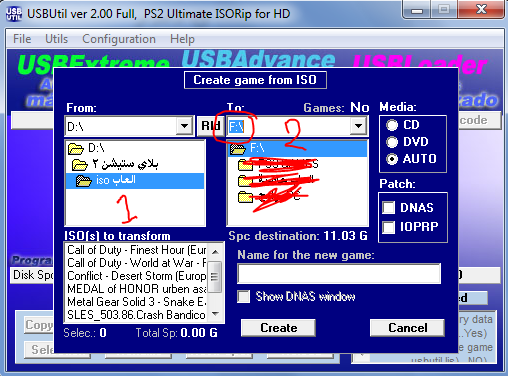Click the USBUtil title bar app icon
The image size is (508, 376).
14,14
